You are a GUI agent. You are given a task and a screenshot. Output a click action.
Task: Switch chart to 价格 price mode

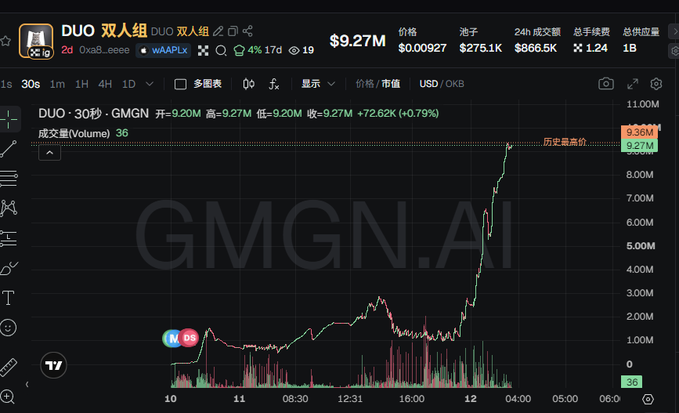[x=365, y=84]
